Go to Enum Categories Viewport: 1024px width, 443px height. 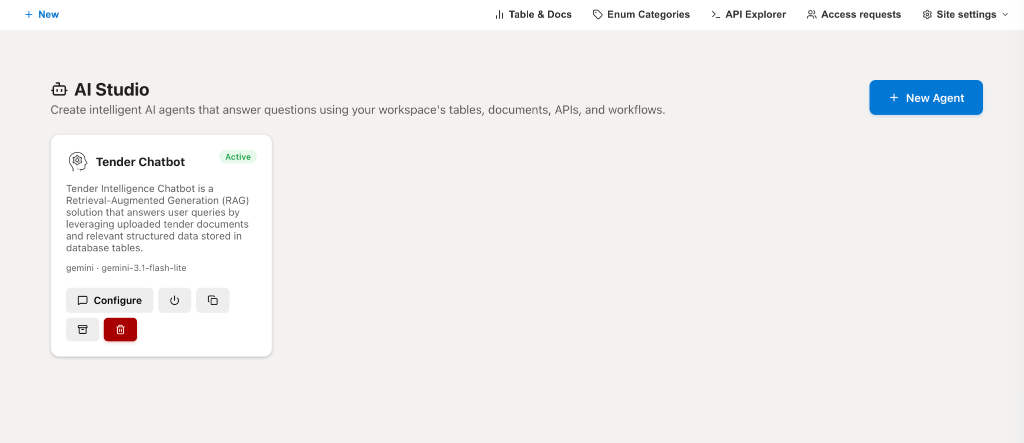coord(641,14)
